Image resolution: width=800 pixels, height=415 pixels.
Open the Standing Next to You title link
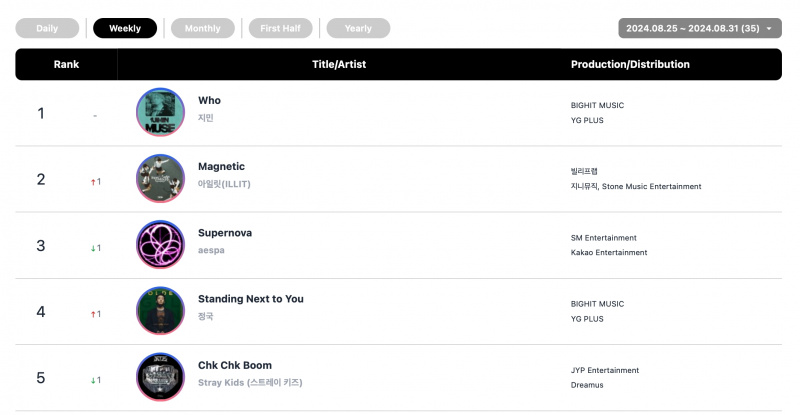[251, 299]
